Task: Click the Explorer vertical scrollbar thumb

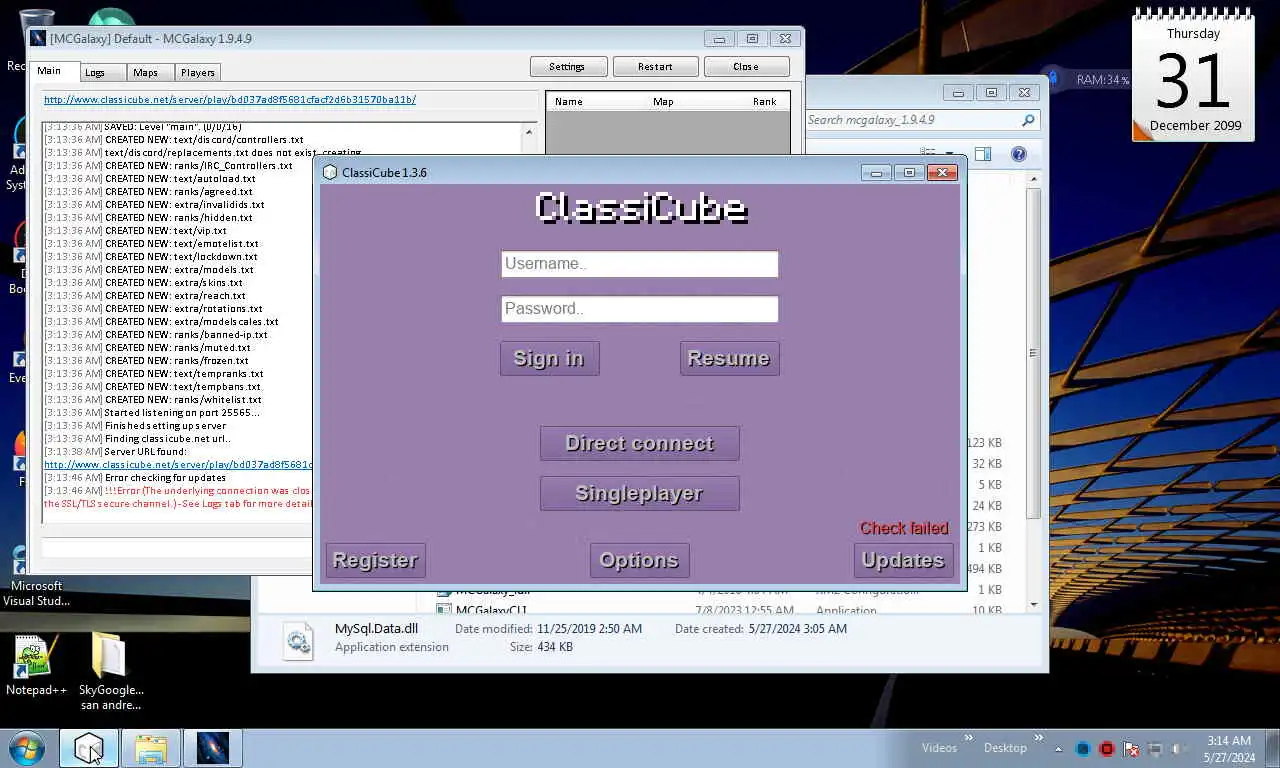Action: click(1034, 353)
